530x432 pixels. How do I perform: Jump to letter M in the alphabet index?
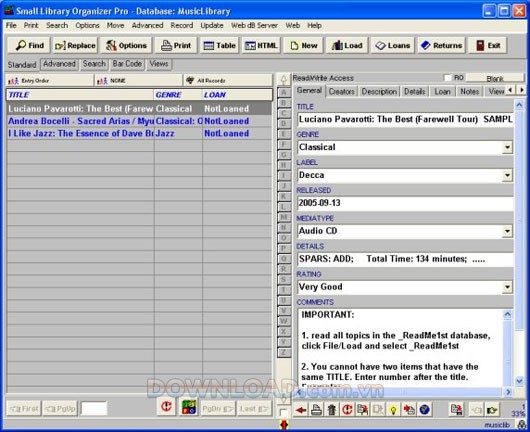pyautogui.click(x=284, y=217)
